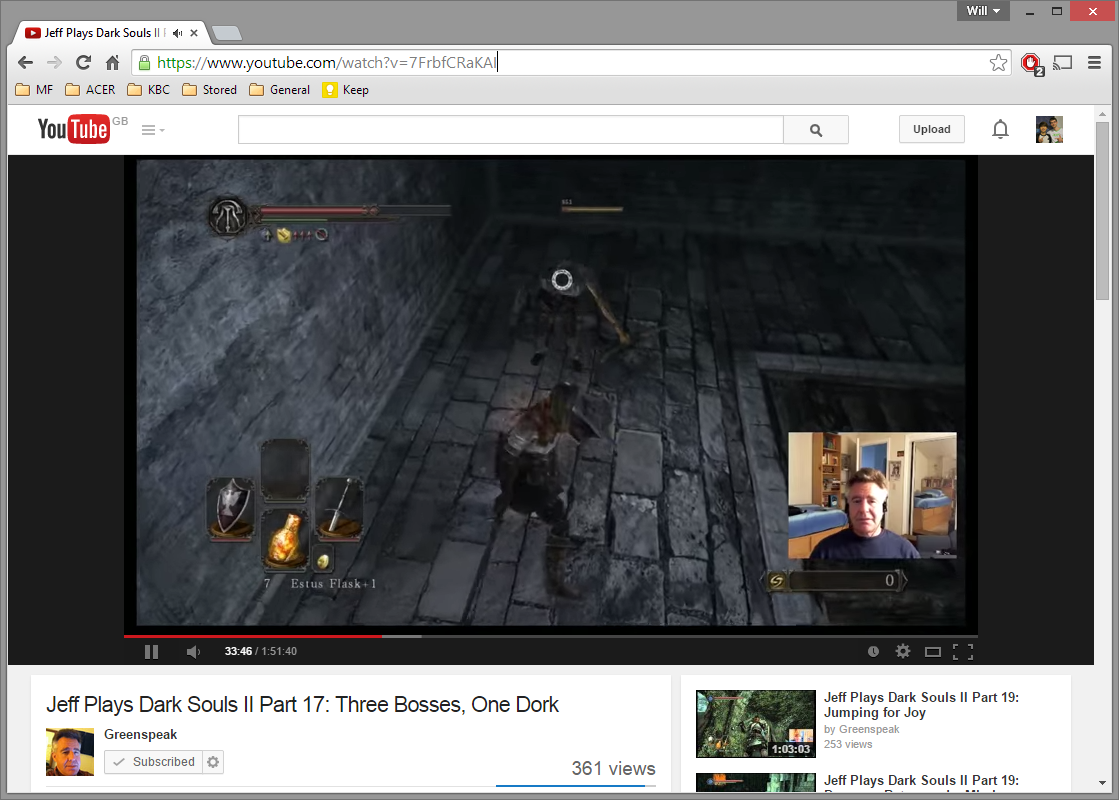The width and height of the screenshot is (1119, 800).
Task: Reload the page in Chrome
Action: point(84,63)
